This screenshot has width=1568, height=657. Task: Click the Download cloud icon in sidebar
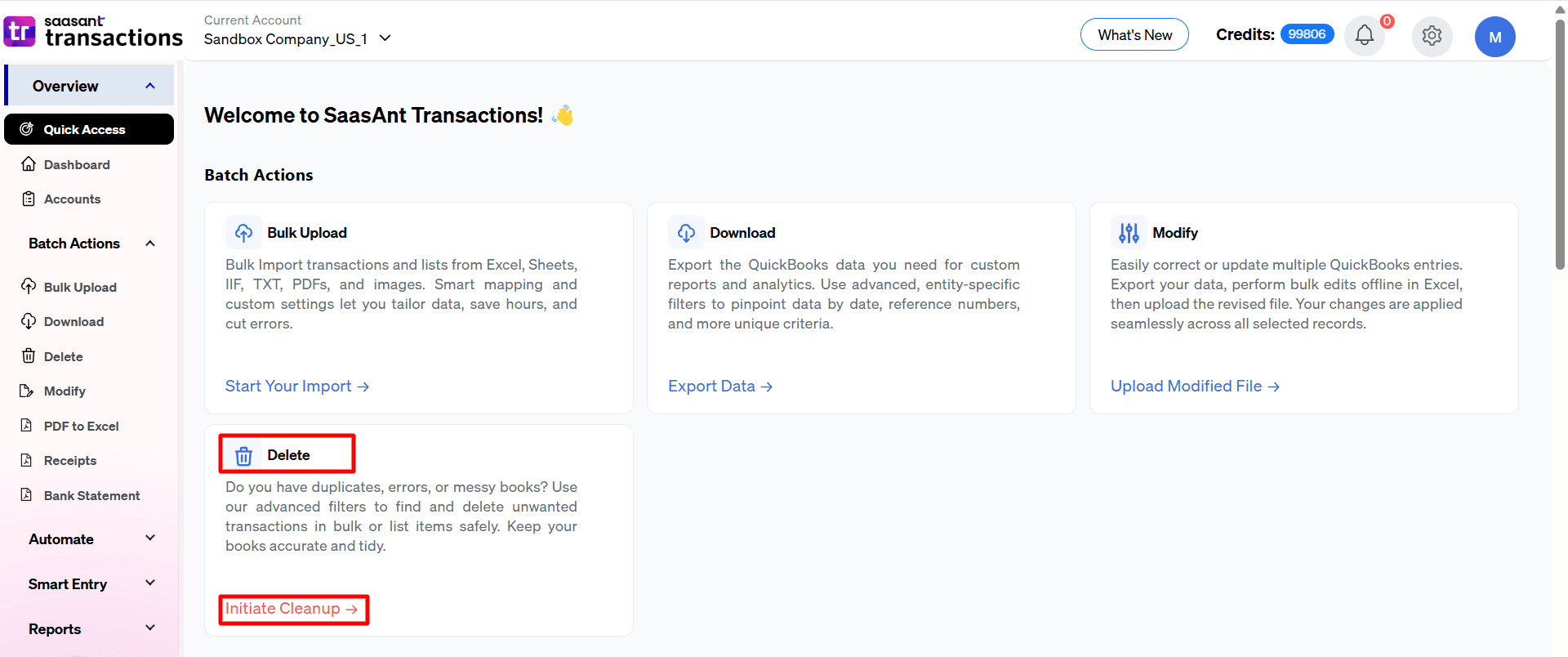[x=29, y=321]
